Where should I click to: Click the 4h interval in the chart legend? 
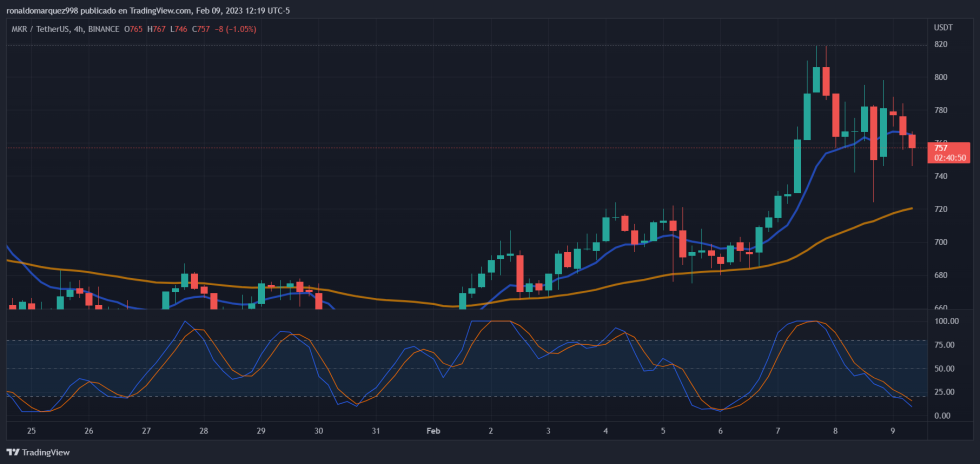pos(79,28)
